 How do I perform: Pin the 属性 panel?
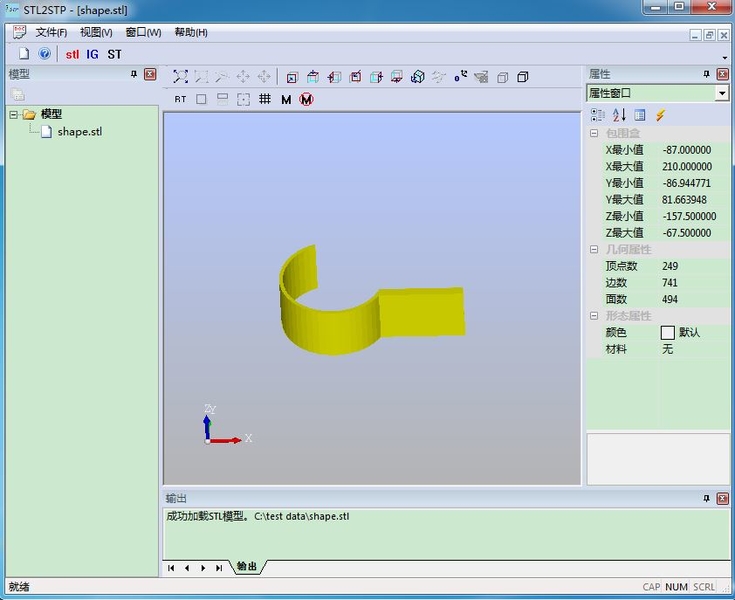tap(706, 74)
